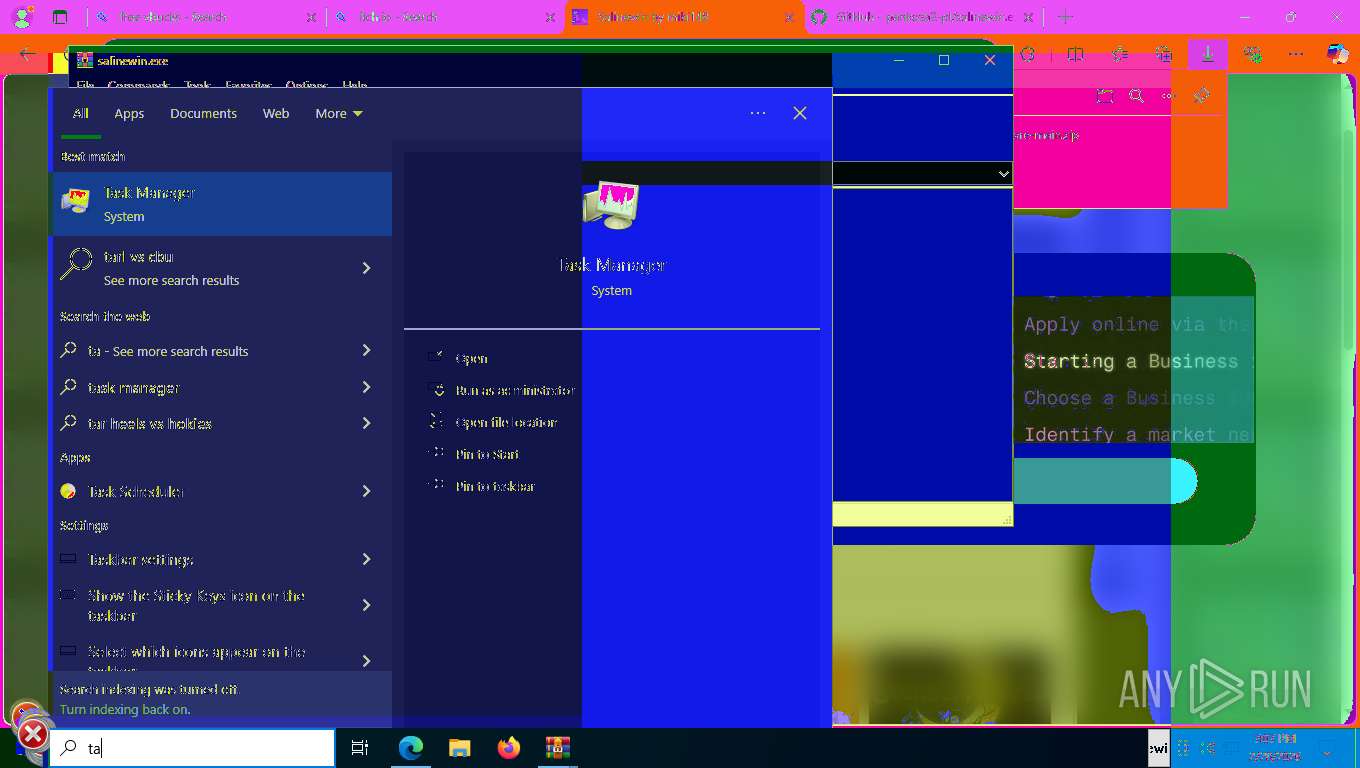Viewport: 1360px width, 768px height.
Task: Switch to the GitHub browser tab
Action: point(922,17)
